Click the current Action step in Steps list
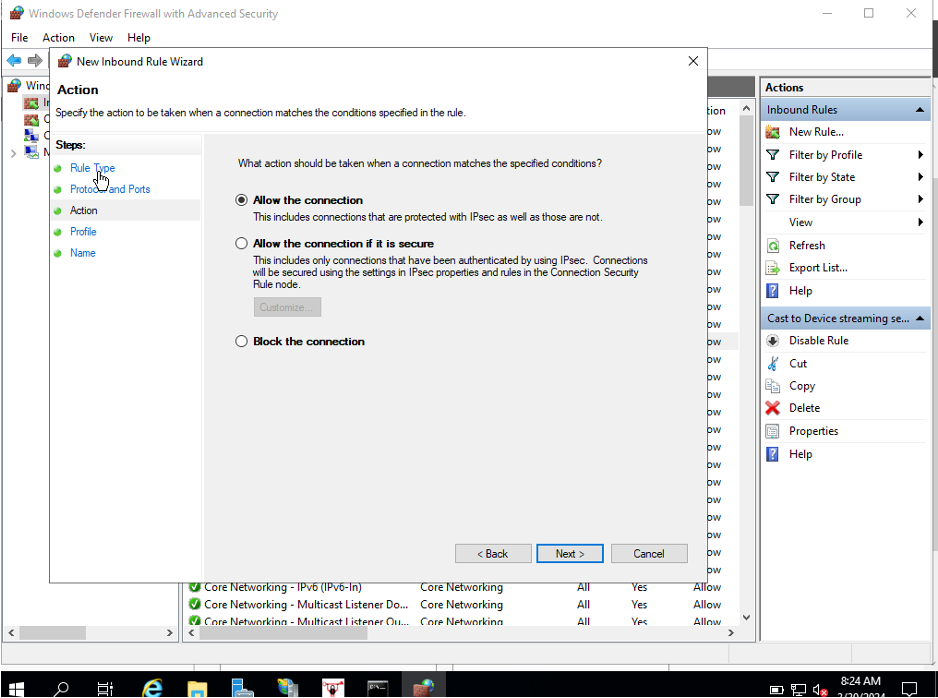This screenshot has height=698, width=938. [x=84, y=211]
